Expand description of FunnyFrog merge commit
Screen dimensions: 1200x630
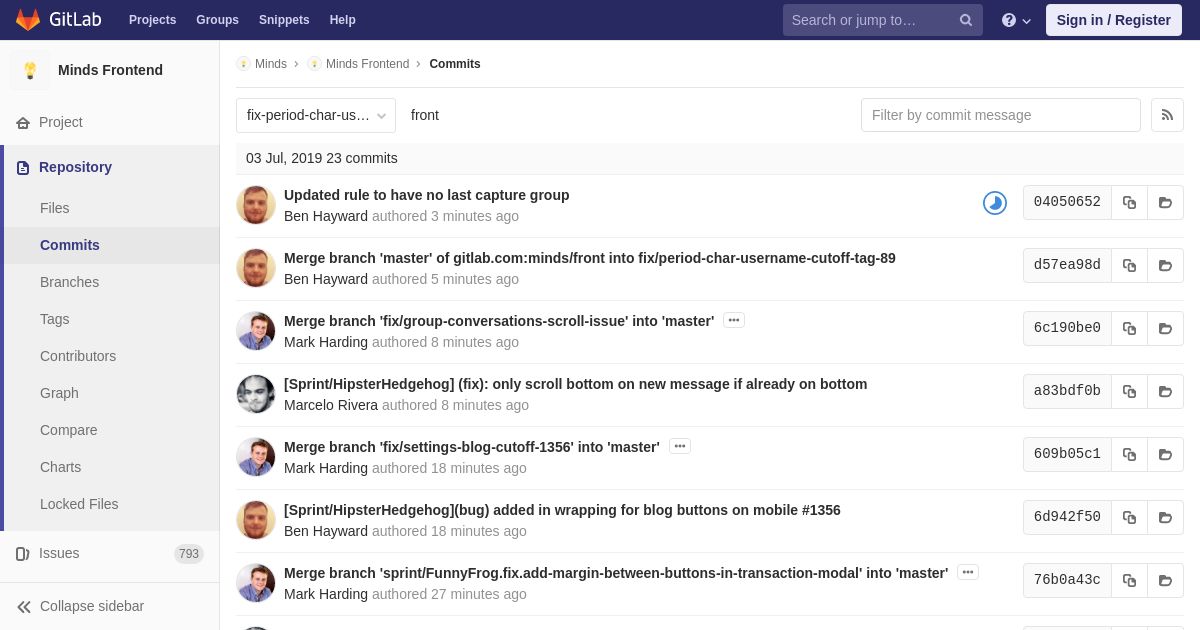tap(968, 572)
